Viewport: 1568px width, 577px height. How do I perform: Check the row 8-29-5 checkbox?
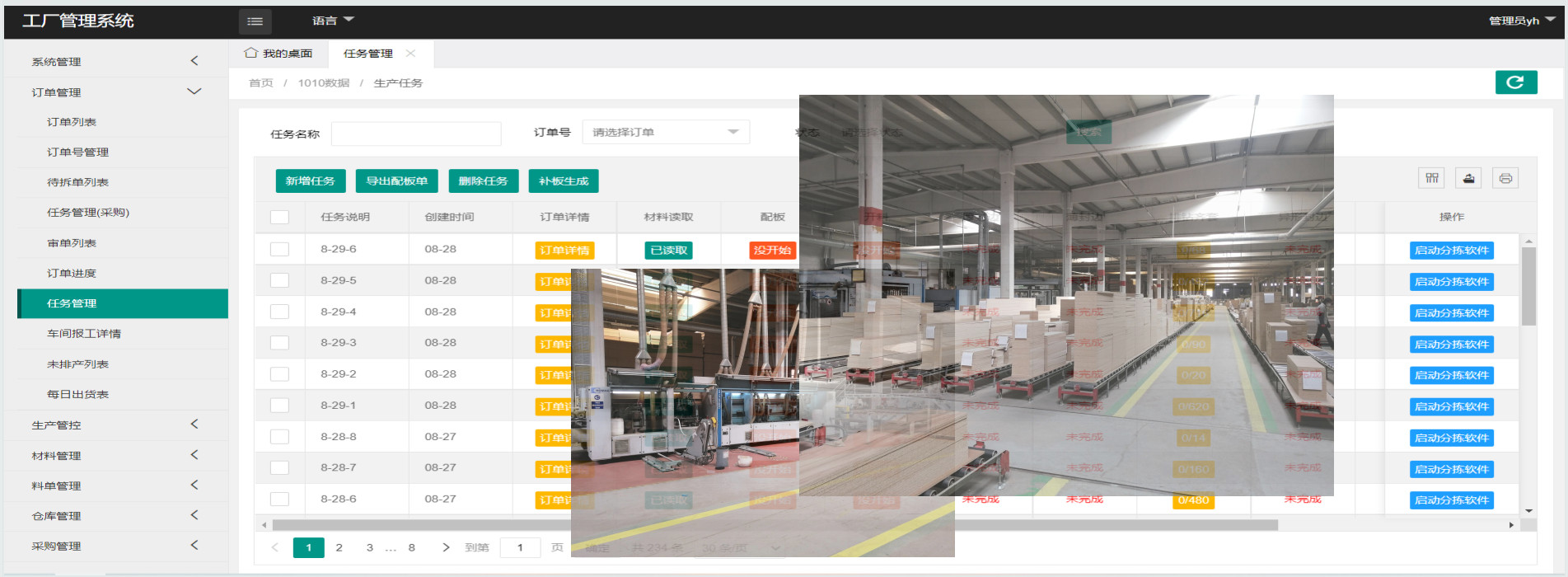(279, 280)
